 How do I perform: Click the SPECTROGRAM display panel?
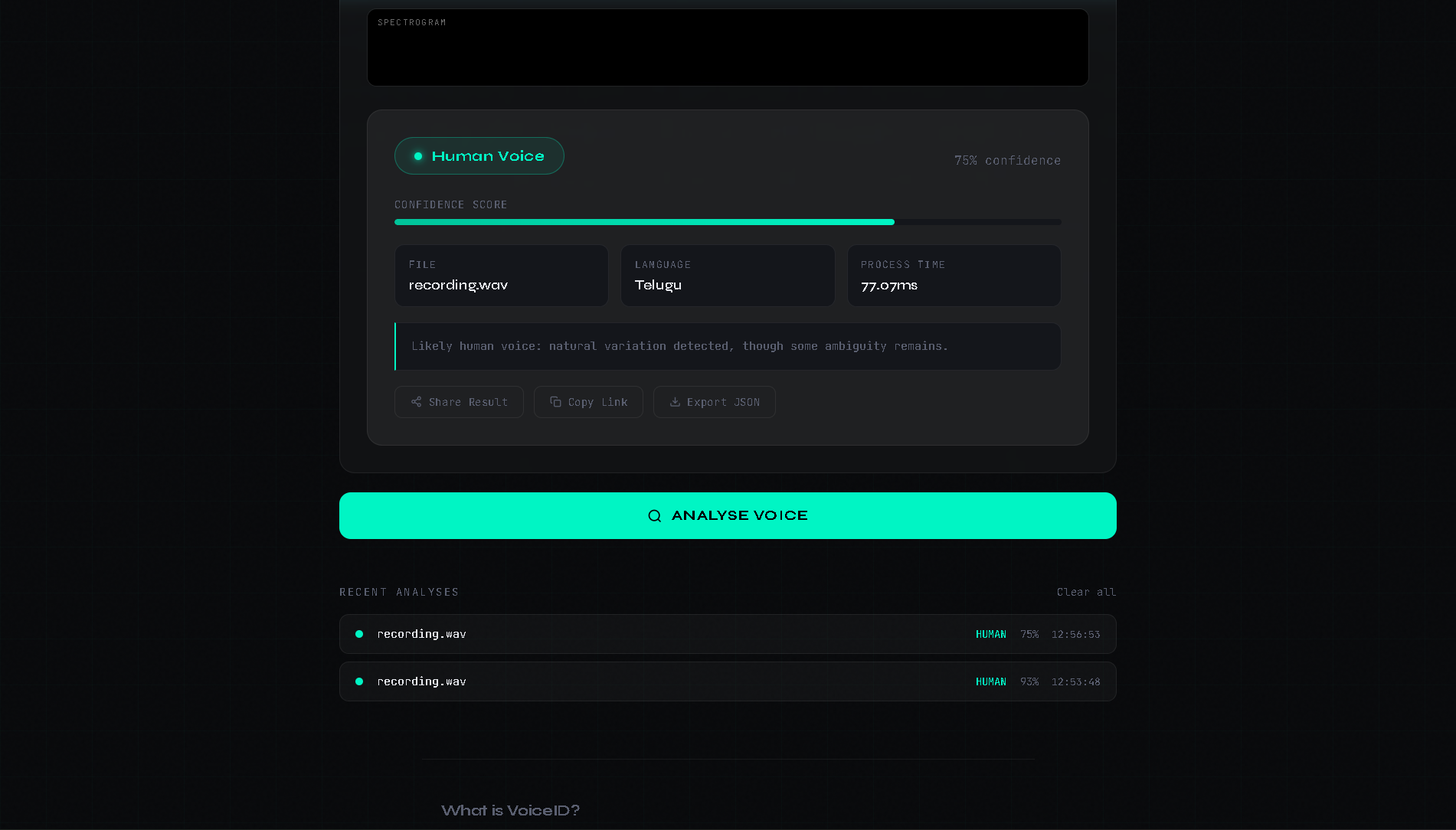(727, 47)
